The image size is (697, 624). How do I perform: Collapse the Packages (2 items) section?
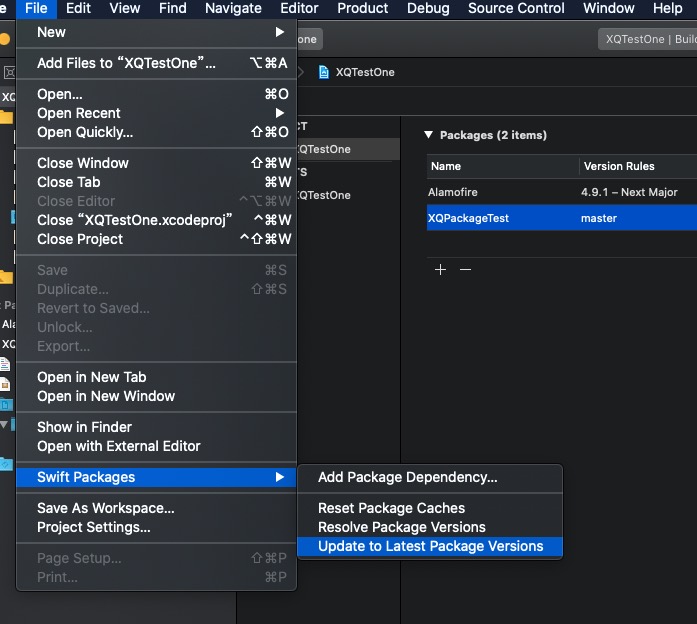pos(429,135)
